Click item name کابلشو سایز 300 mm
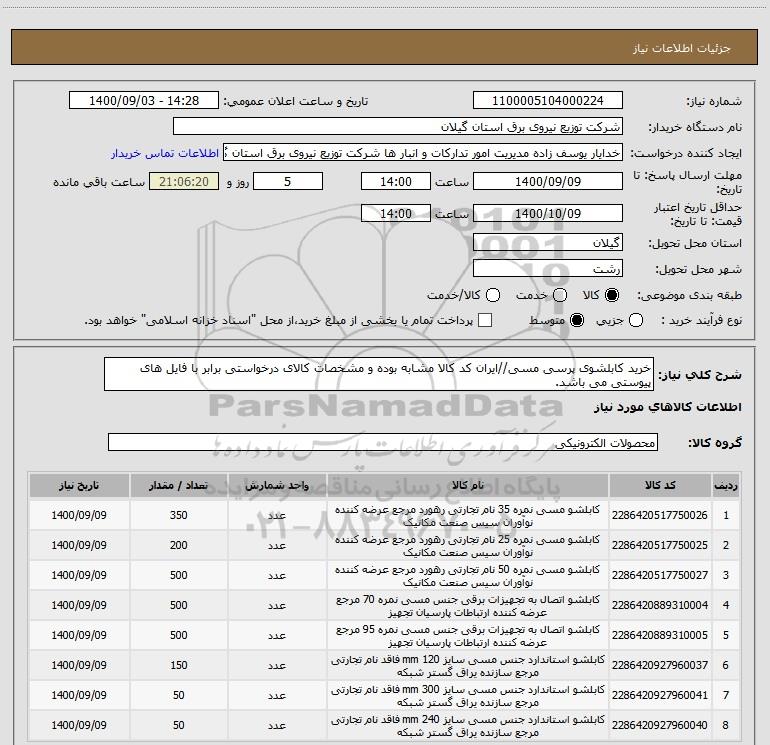This screenshot has height=745, width=770. tap(468, 696)
